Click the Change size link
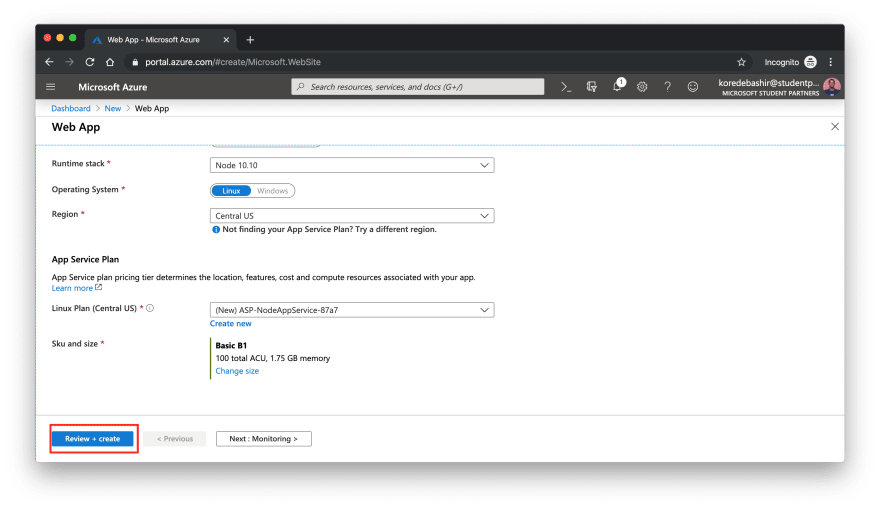880x509 pixels. coord(237,371)
